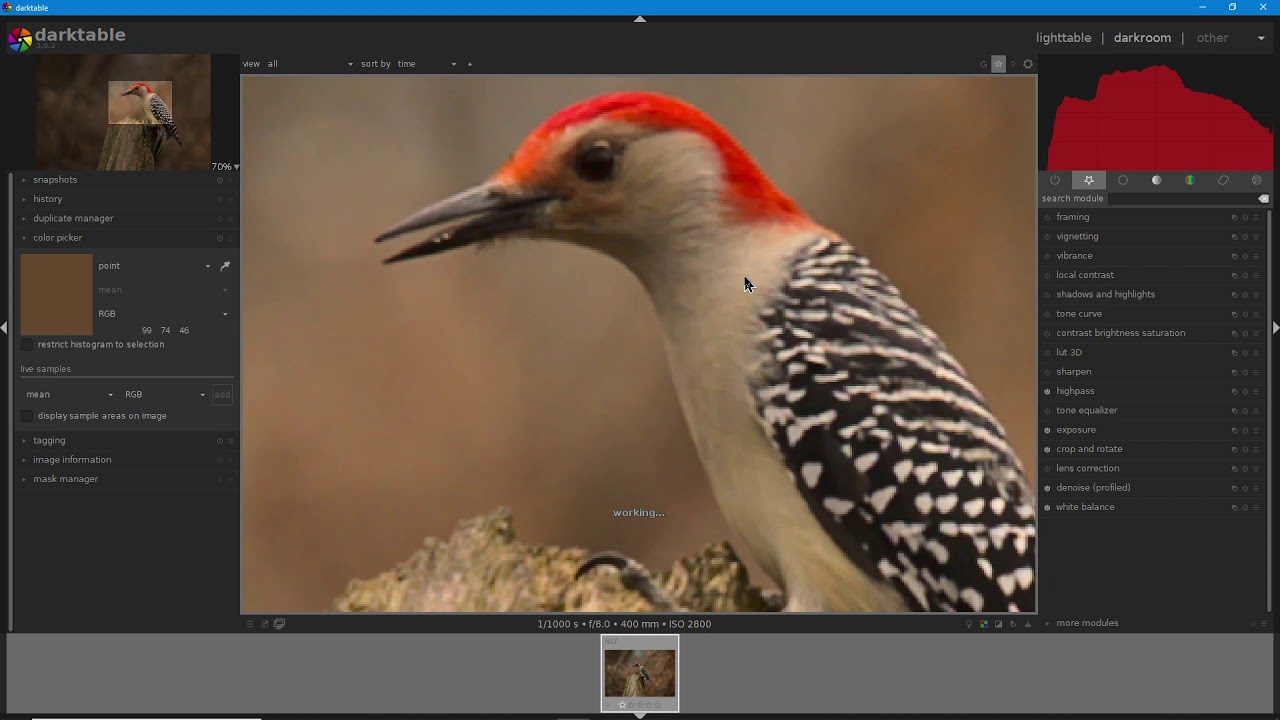The image size is (1280, 720).
Task: Show active modules group power icon
Action: [1055, 180]
